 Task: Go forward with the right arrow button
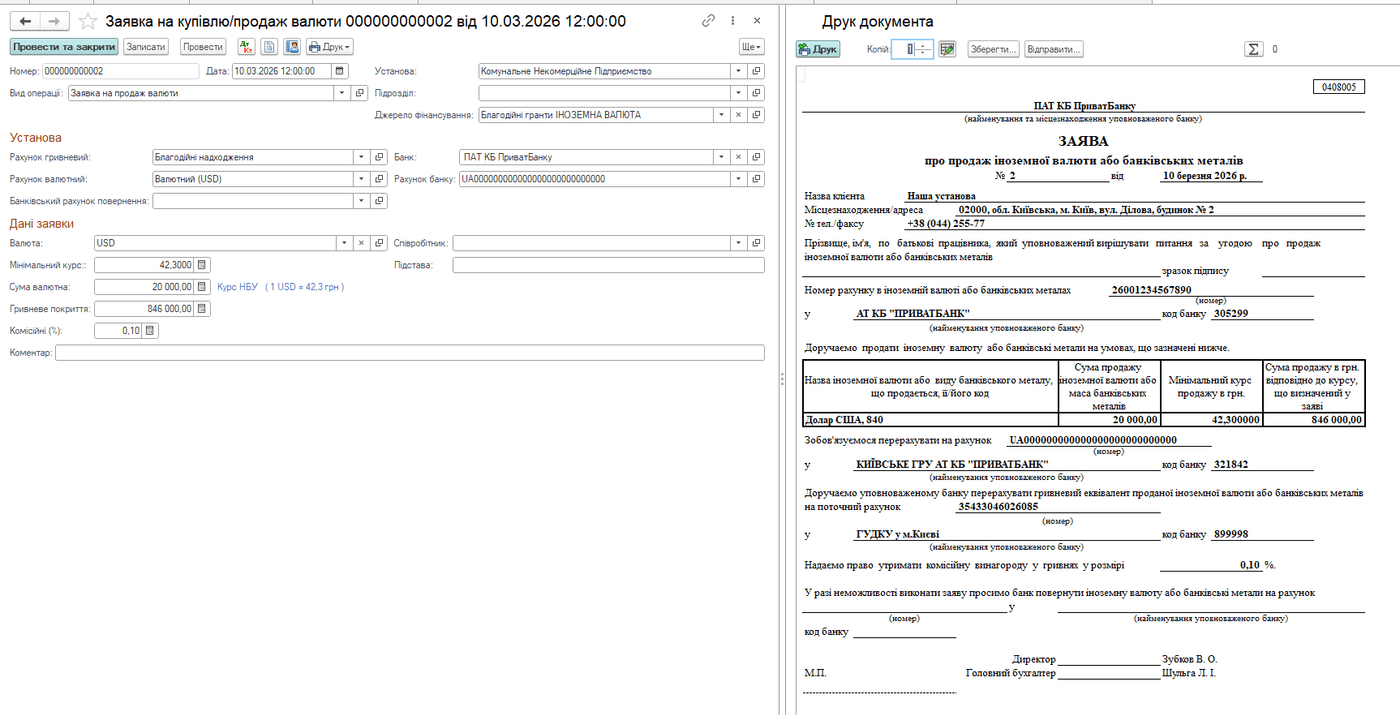pyautogui.click(x=55, y=21)
